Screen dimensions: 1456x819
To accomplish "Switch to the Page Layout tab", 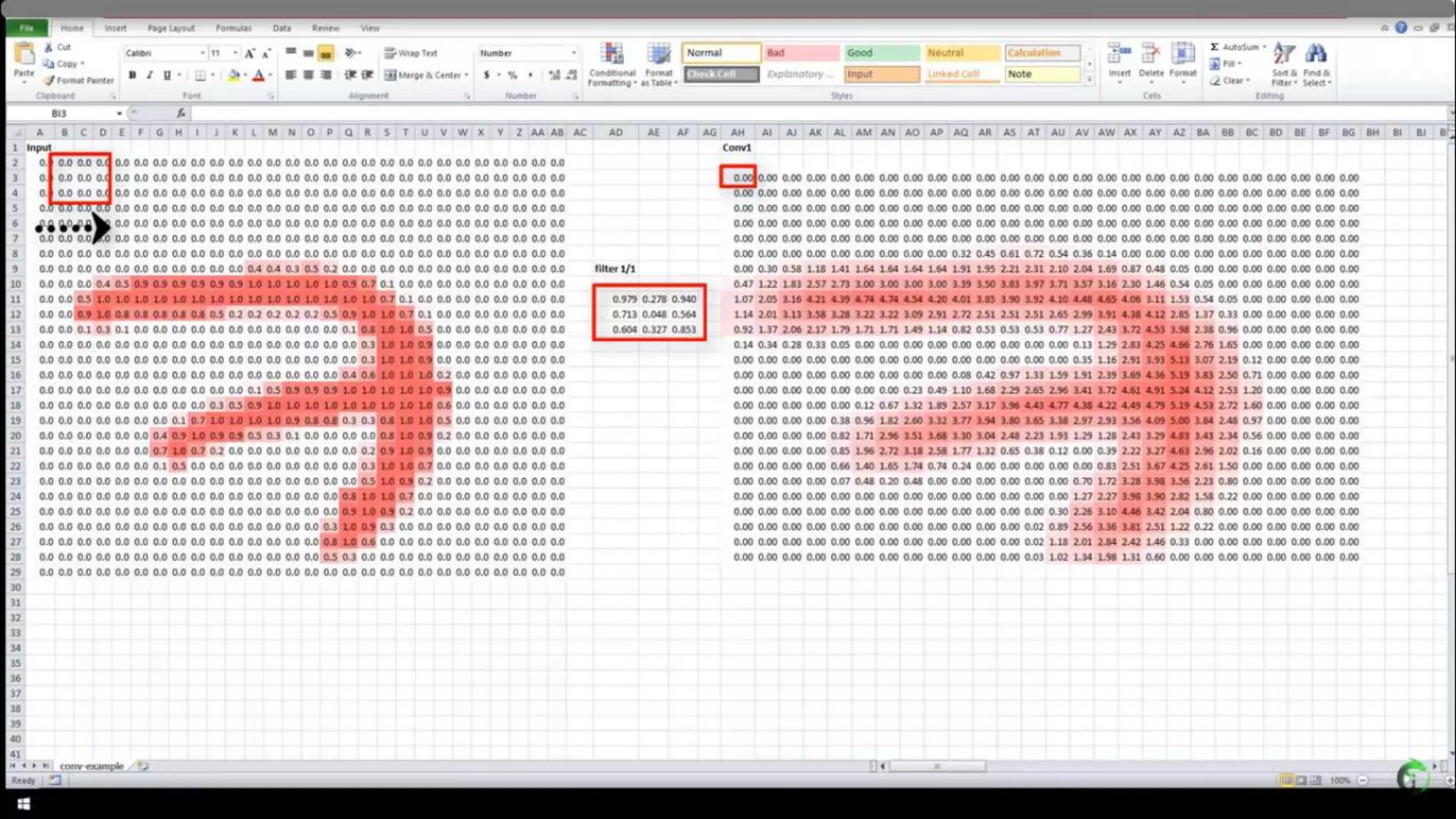I will click(x=171, y=28).
